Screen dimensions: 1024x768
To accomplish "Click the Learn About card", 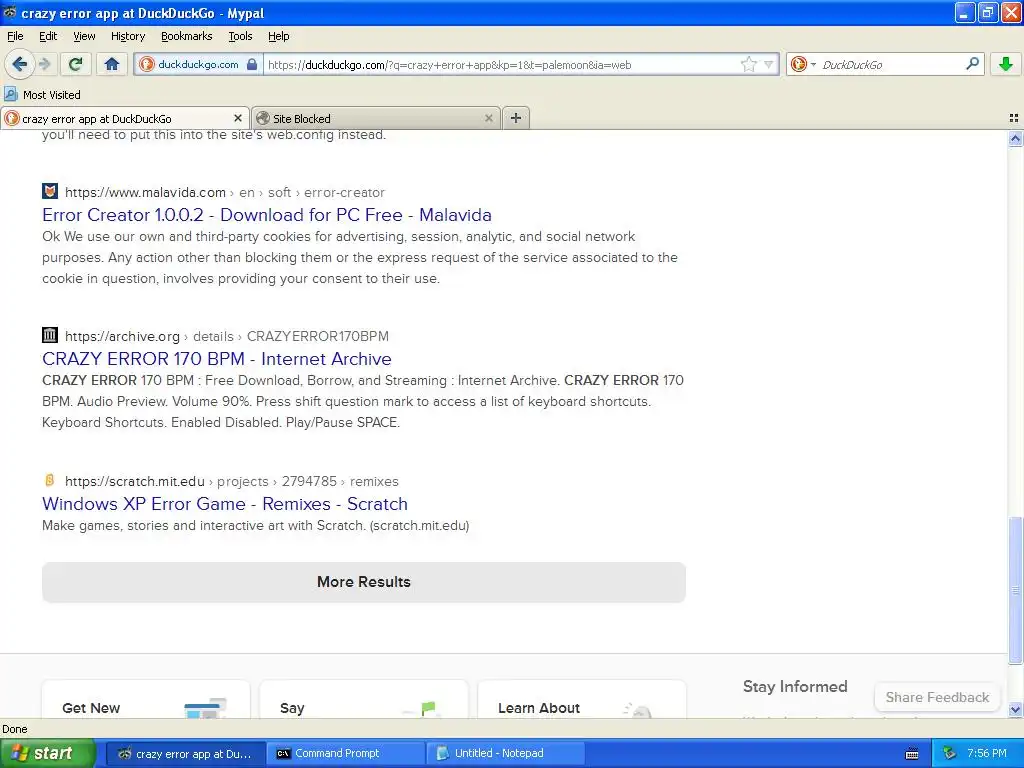I will point(582,699).
